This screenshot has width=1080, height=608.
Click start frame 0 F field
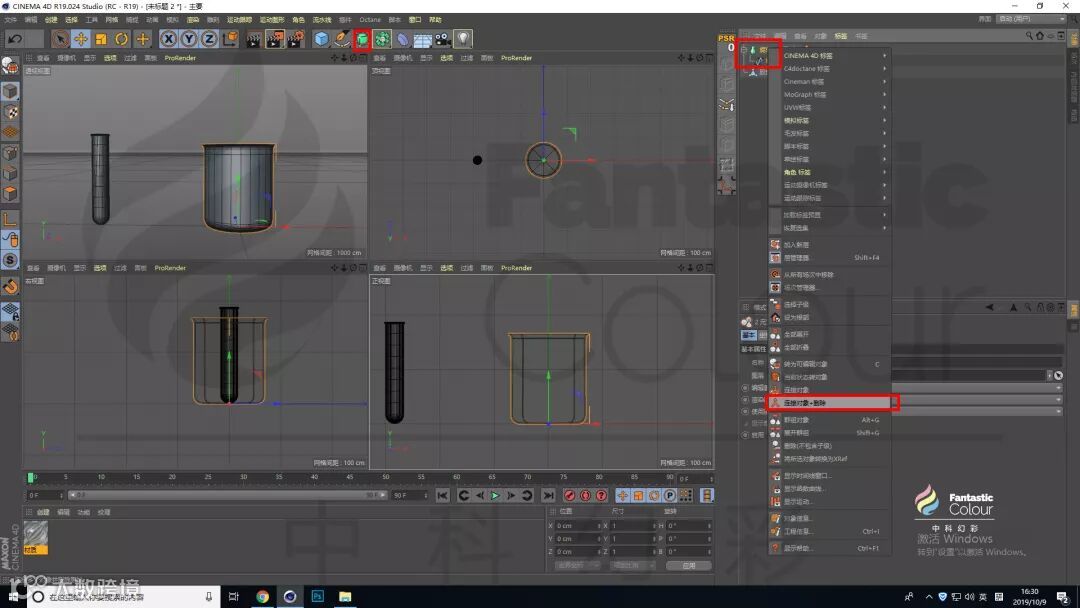tap(45, 496)
